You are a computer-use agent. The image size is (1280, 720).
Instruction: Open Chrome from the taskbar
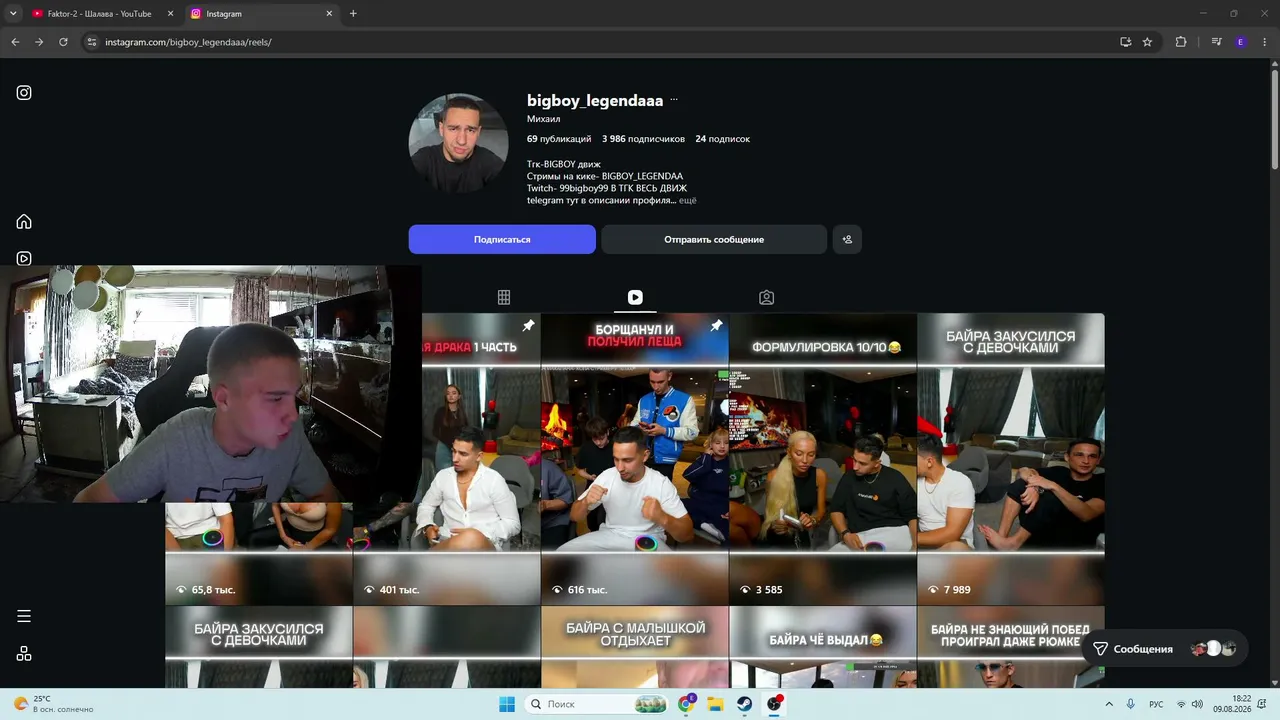point(686,704)
